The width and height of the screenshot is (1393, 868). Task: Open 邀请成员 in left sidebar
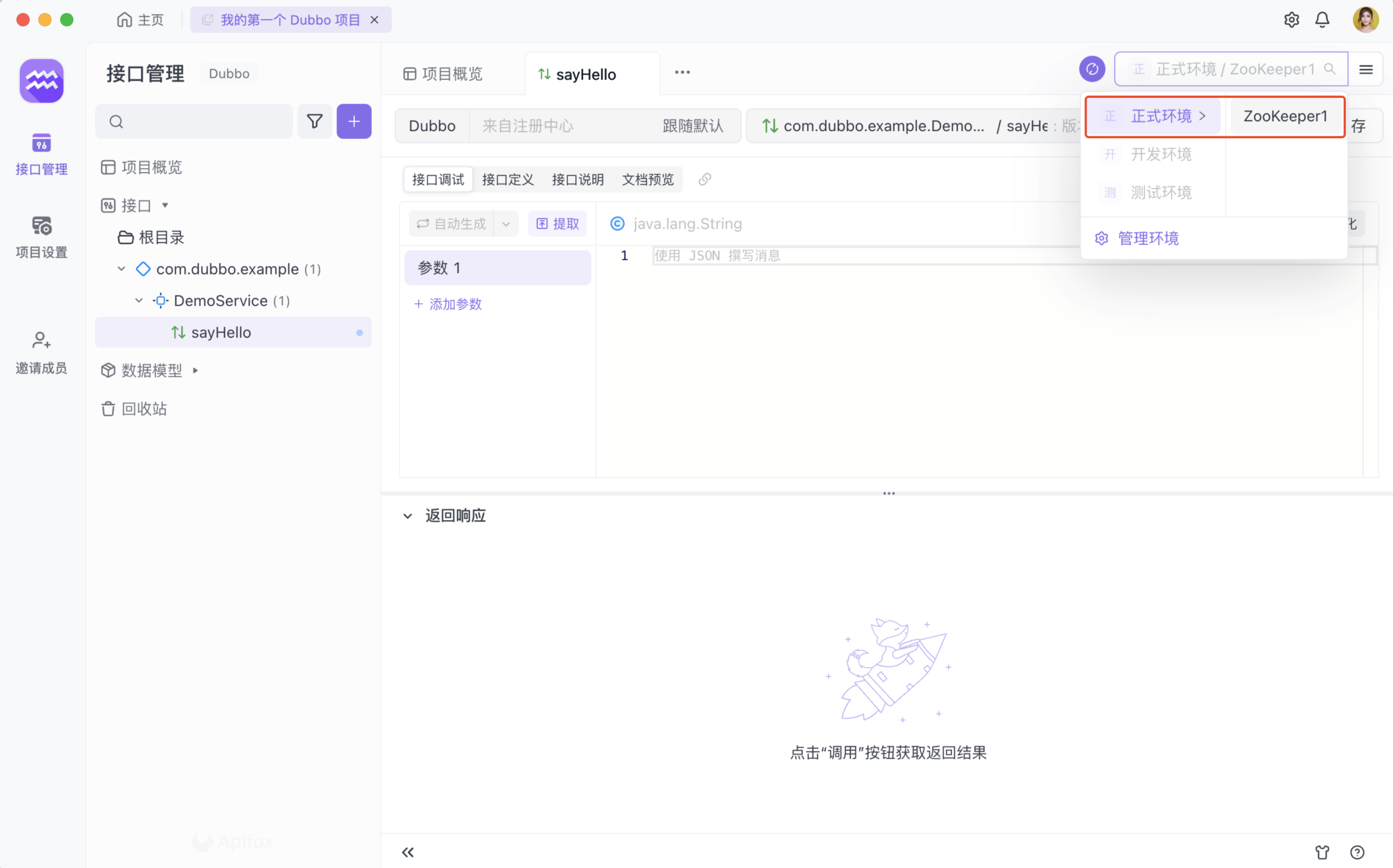click(41, 352)
